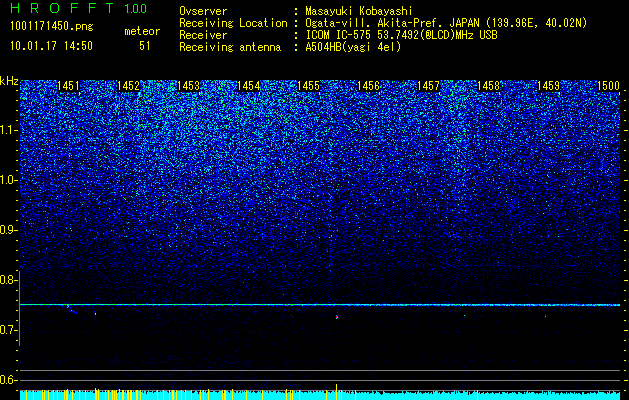Click the date stamp 10.01.17 14:50

tap(51, 46)
